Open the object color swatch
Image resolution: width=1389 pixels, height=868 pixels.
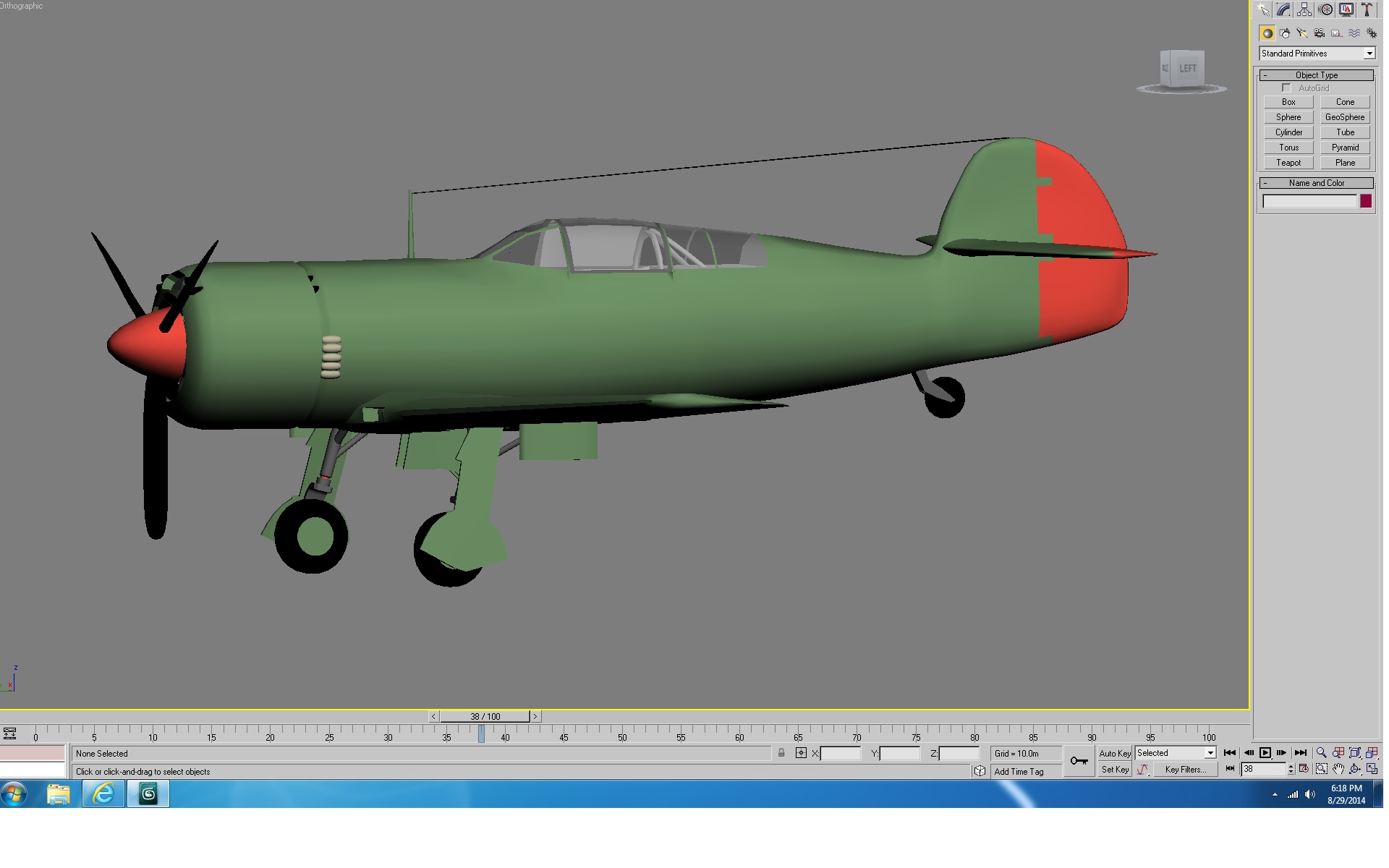tap(1366, 202)
